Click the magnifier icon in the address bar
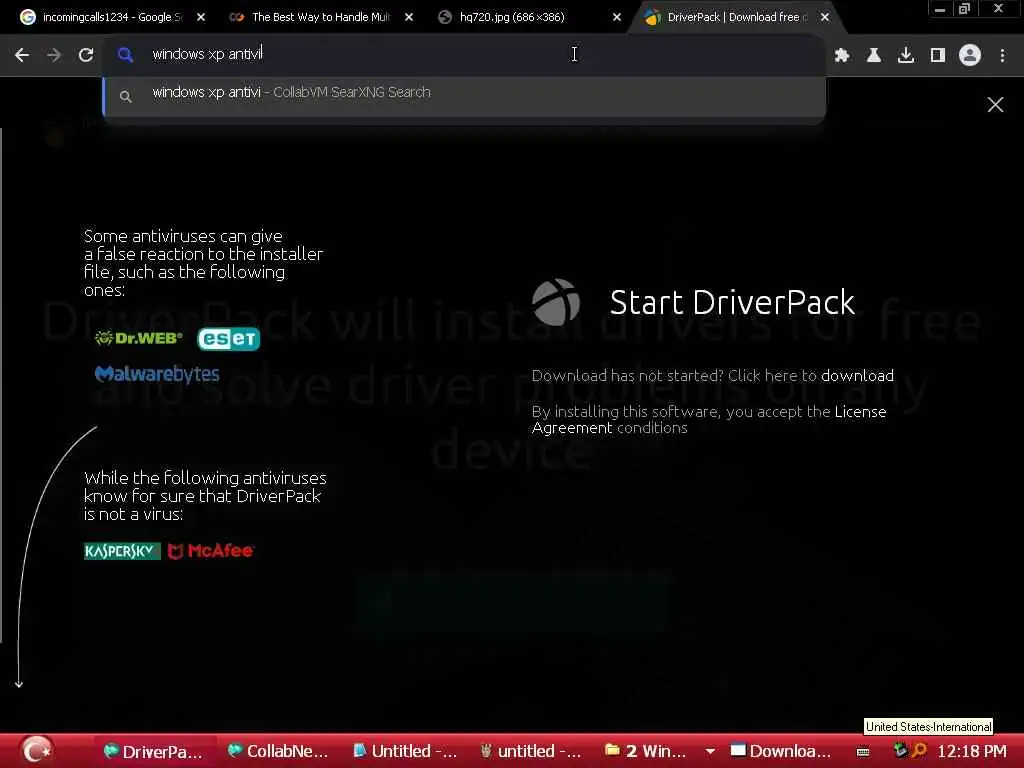The image size is (1024, 768). [125, 55]
